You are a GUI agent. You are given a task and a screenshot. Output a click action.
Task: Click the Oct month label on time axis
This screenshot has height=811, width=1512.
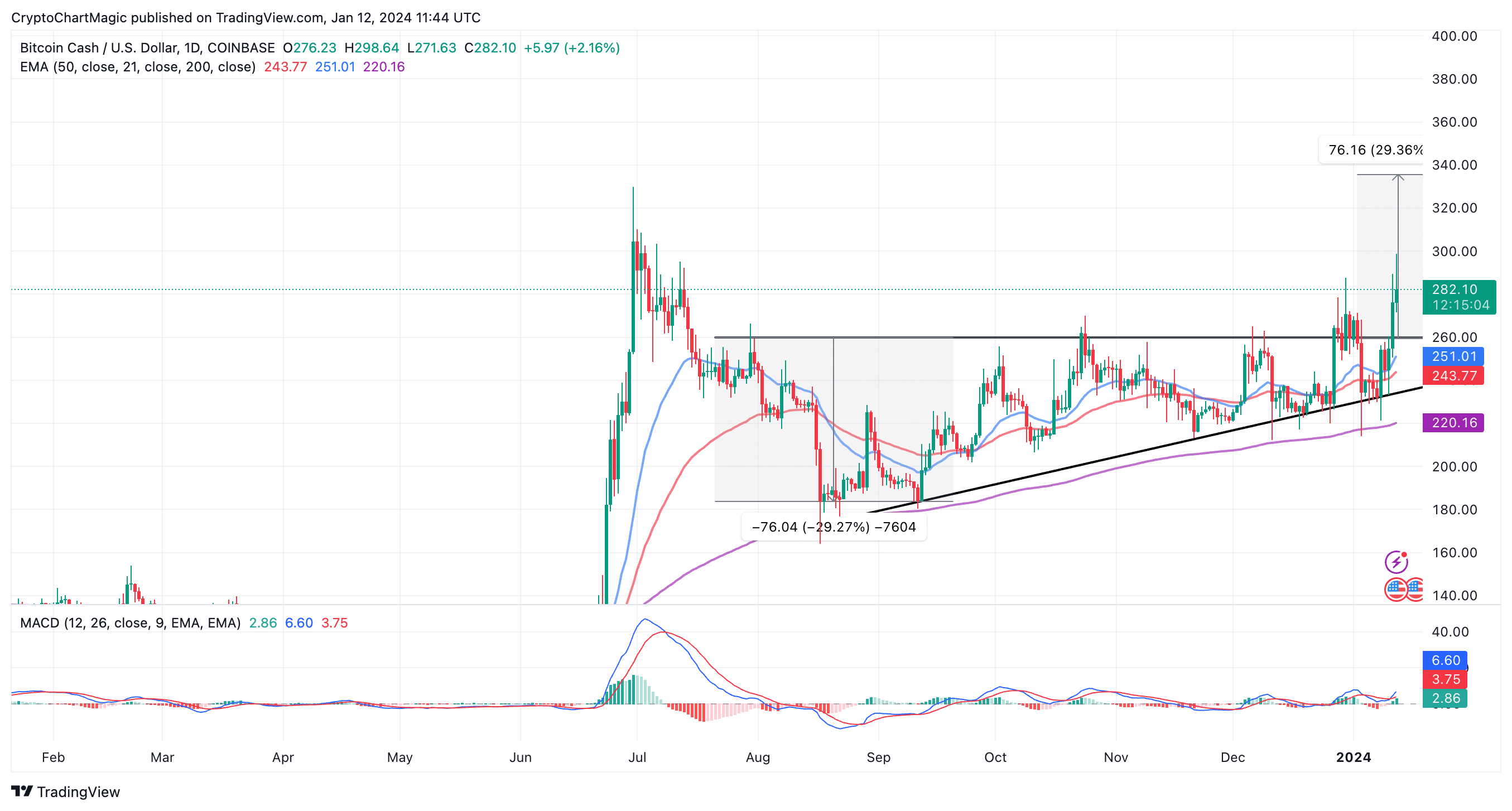tap(995, 757)
